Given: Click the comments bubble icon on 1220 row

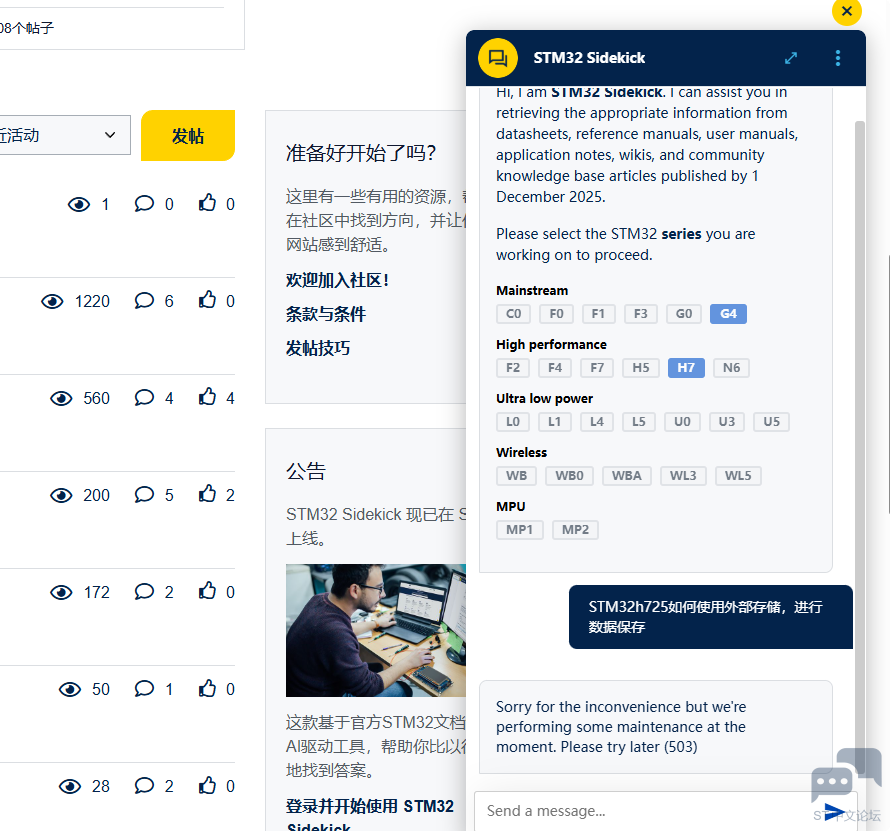Looking at the screenshot, I should [x=144, y=300].
